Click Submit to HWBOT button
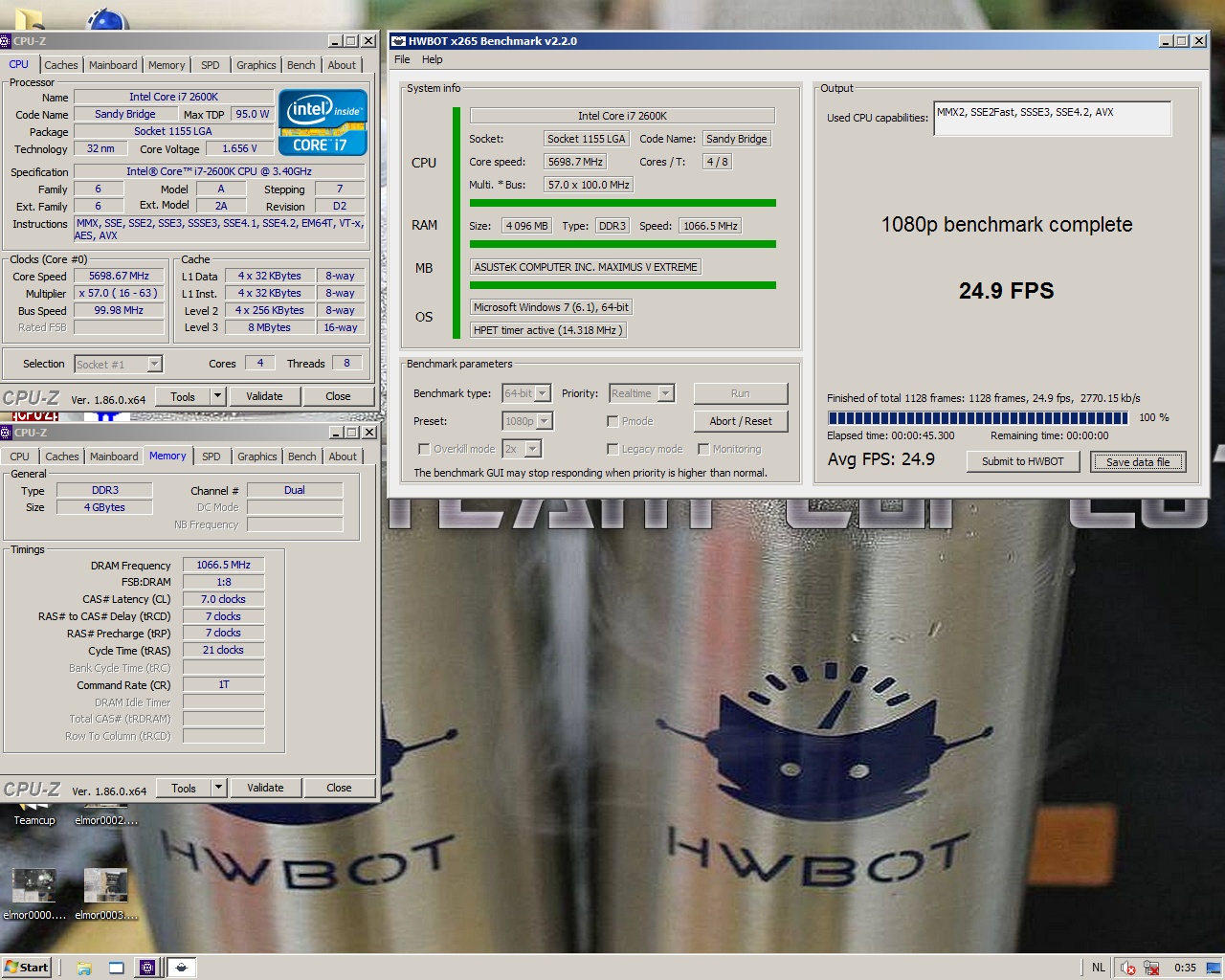 tap(1023, 461)
